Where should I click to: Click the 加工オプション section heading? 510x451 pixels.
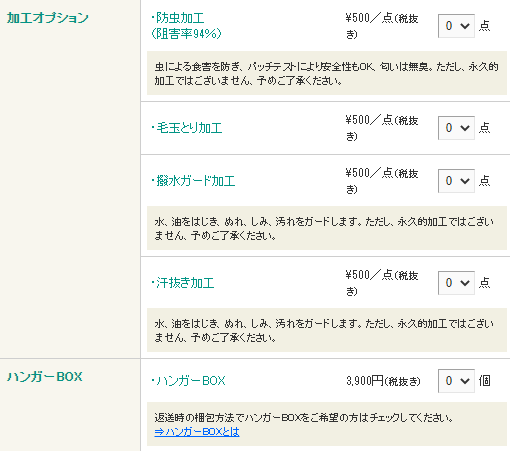coord(48,18)
